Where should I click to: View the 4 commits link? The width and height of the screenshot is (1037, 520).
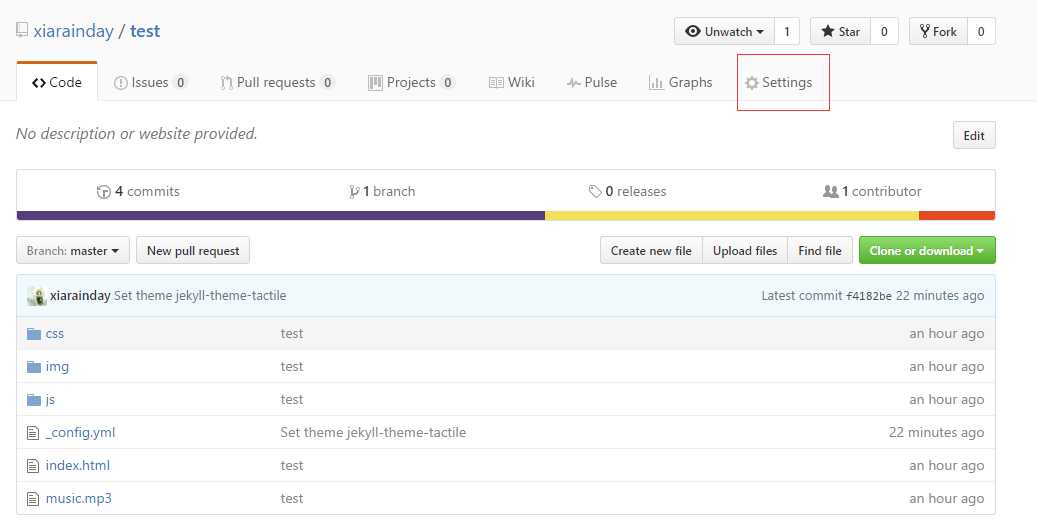tap(138, 191)
